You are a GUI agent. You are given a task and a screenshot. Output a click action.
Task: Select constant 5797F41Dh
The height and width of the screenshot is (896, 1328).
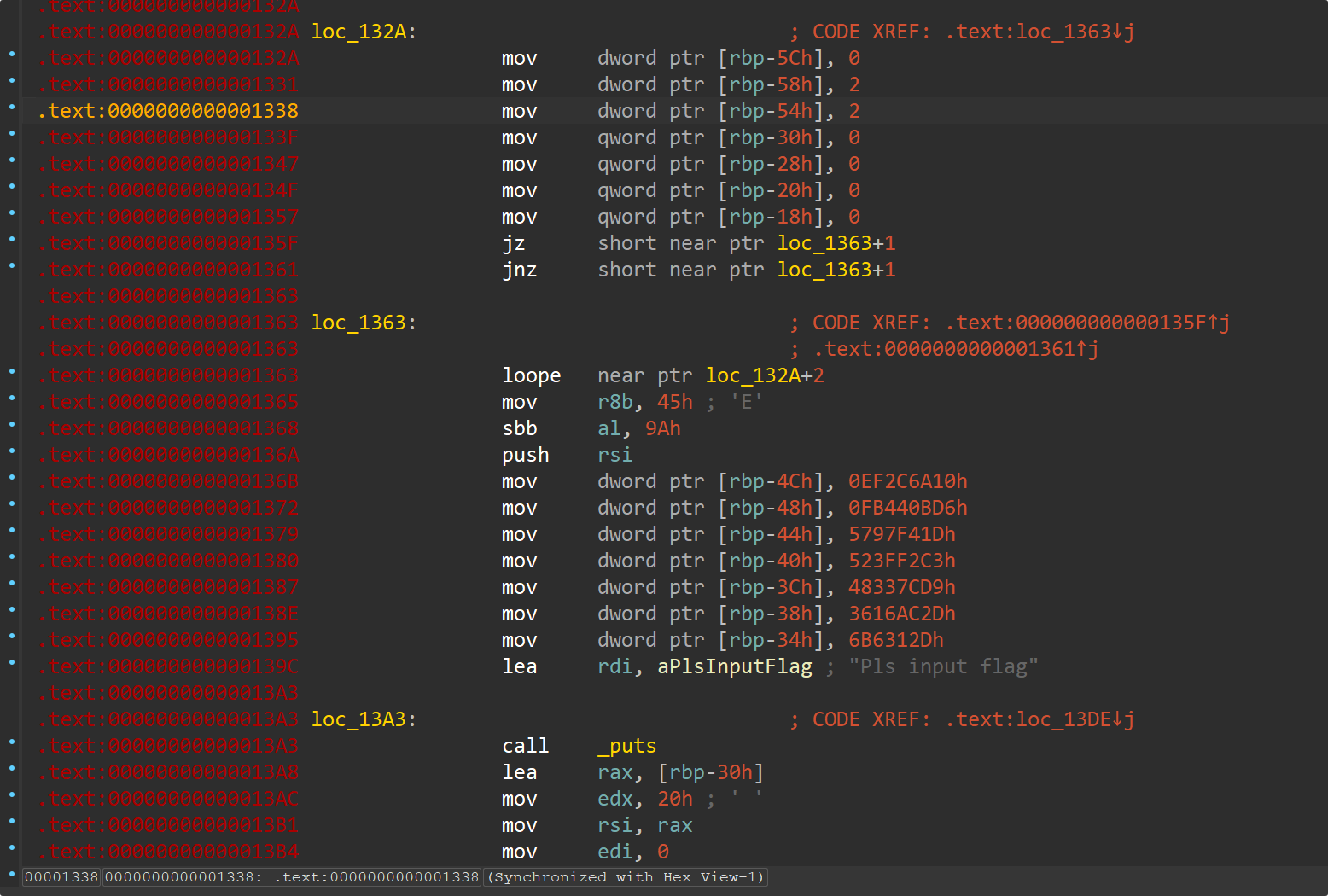pos(902,534)
